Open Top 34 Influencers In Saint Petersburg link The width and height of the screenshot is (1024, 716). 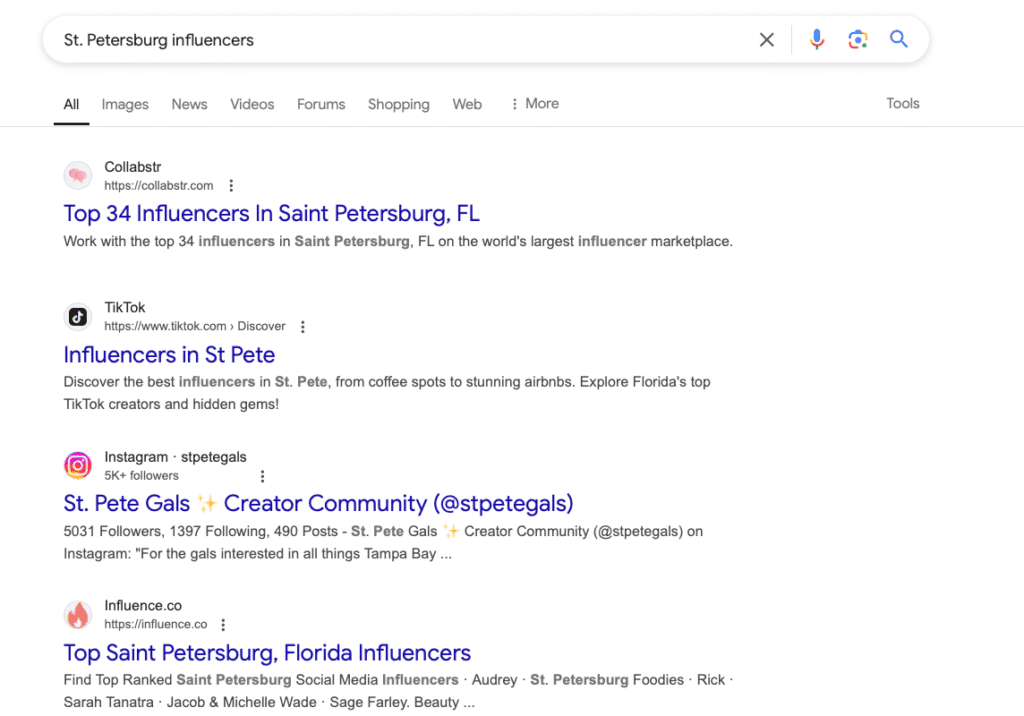pyautogui.click(x=271, y=213)
